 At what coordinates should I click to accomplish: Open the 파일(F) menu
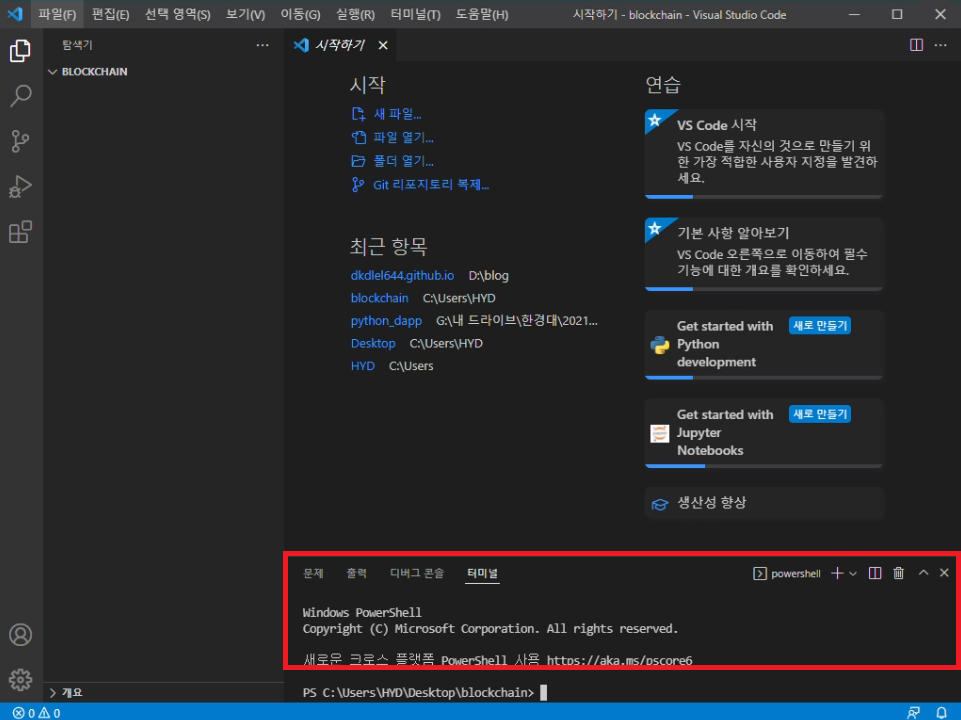coord(57,15)
